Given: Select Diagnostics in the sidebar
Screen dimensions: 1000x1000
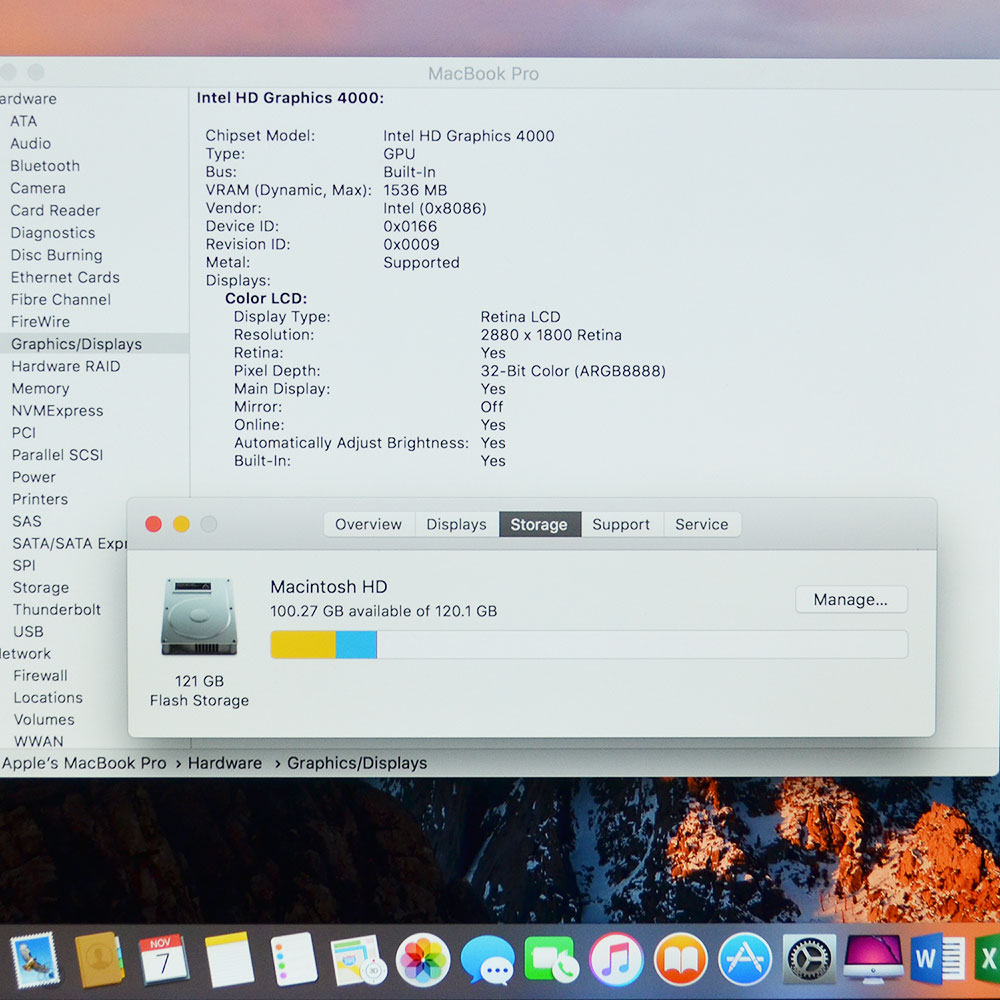Looking at the screenshot, I should [53, 233].
